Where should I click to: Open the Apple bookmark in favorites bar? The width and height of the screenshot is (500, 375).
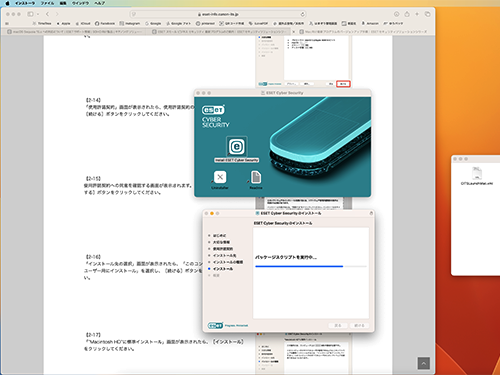[63, 23]
